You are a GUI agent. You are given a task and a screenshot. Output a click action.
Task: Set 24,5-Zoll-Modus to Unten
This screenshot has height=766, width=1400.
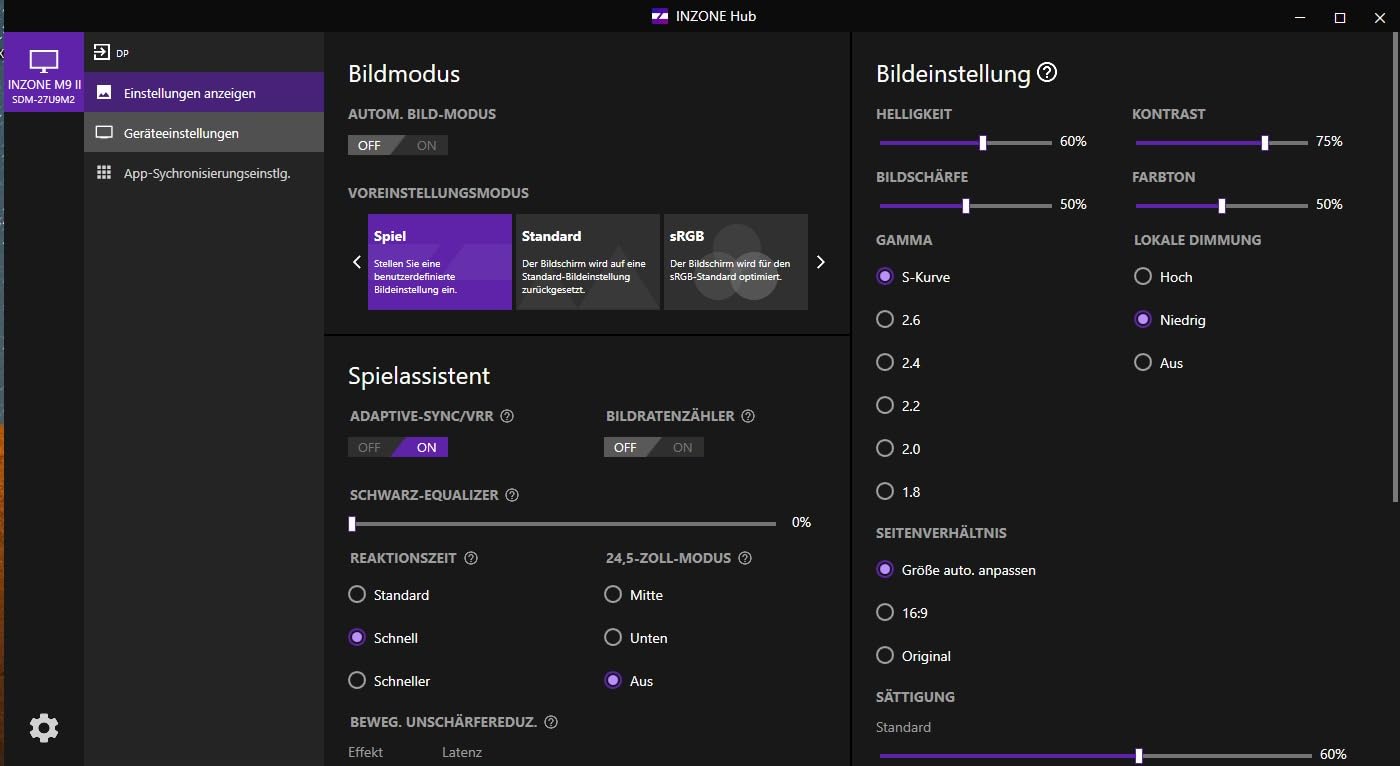(636, 638)
